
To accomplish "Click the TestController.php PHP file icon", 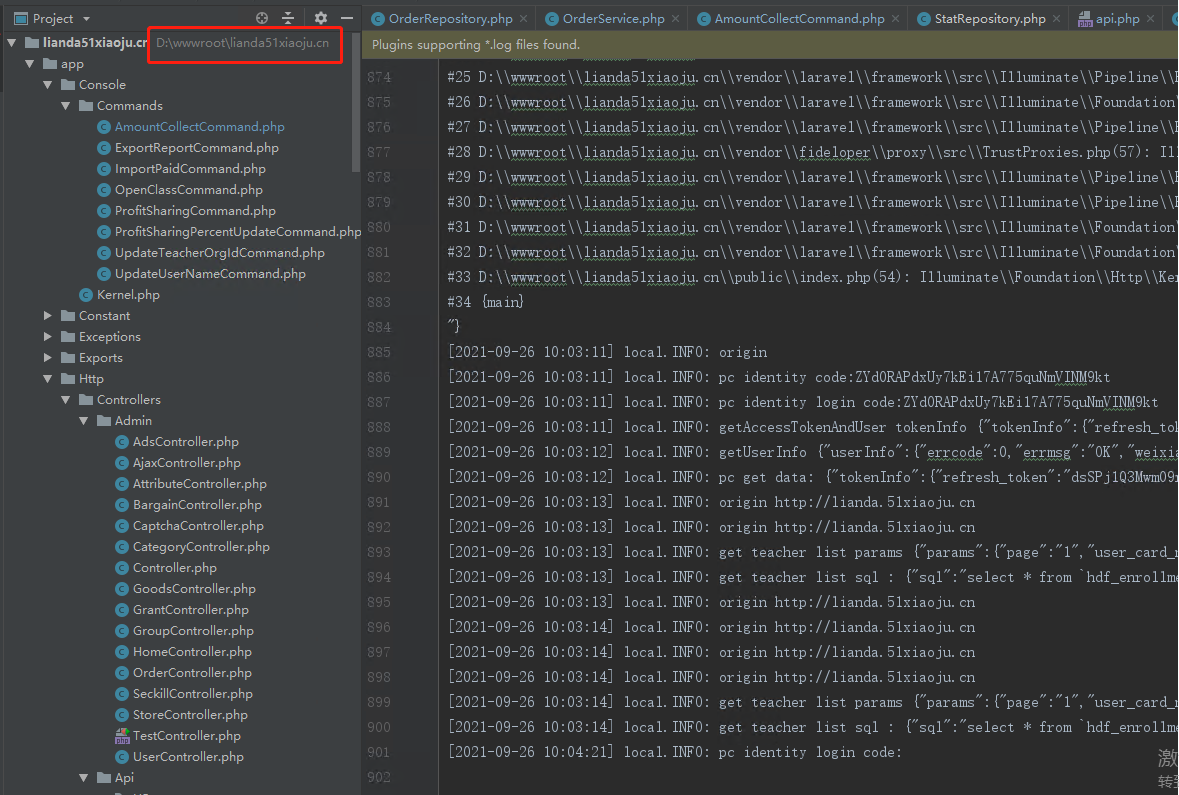I will [122, 736].
